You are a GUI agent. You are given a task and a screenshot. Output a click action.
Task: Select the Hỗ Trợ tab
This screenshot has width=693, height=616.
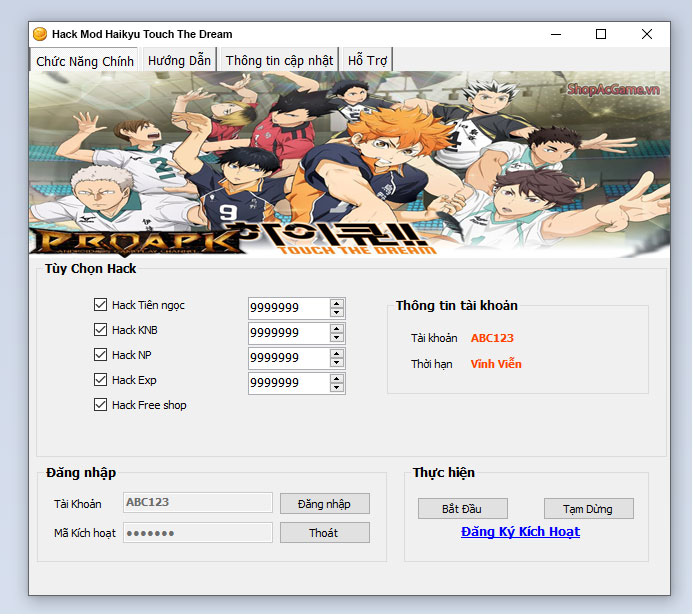pos(367,60)
